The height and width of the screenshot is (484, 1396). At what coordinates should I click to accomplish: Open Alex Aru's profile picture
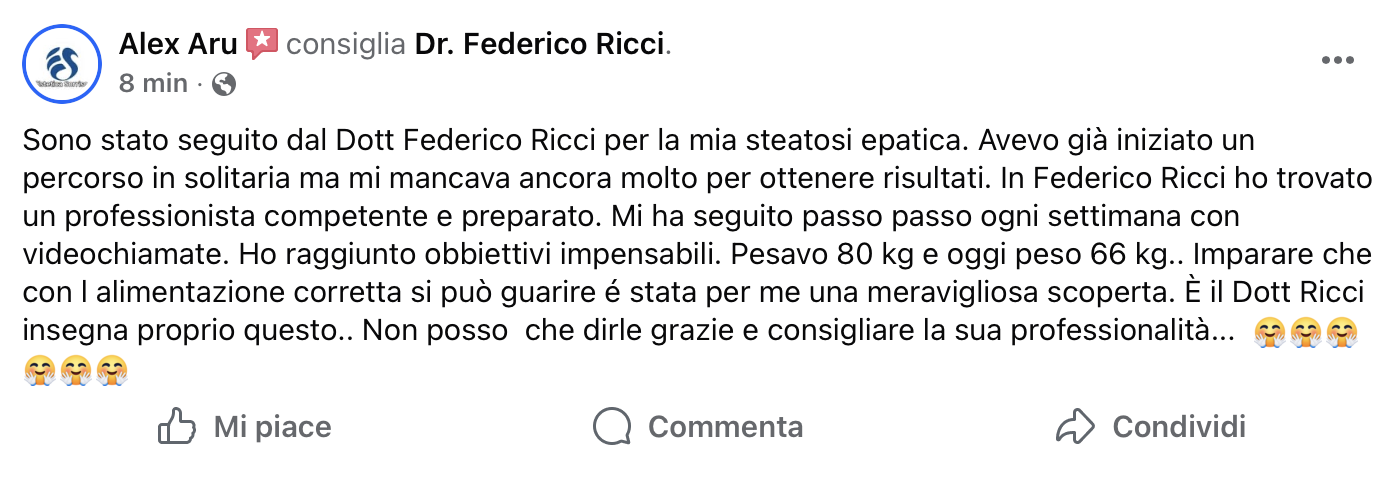[x=63, y=61]
